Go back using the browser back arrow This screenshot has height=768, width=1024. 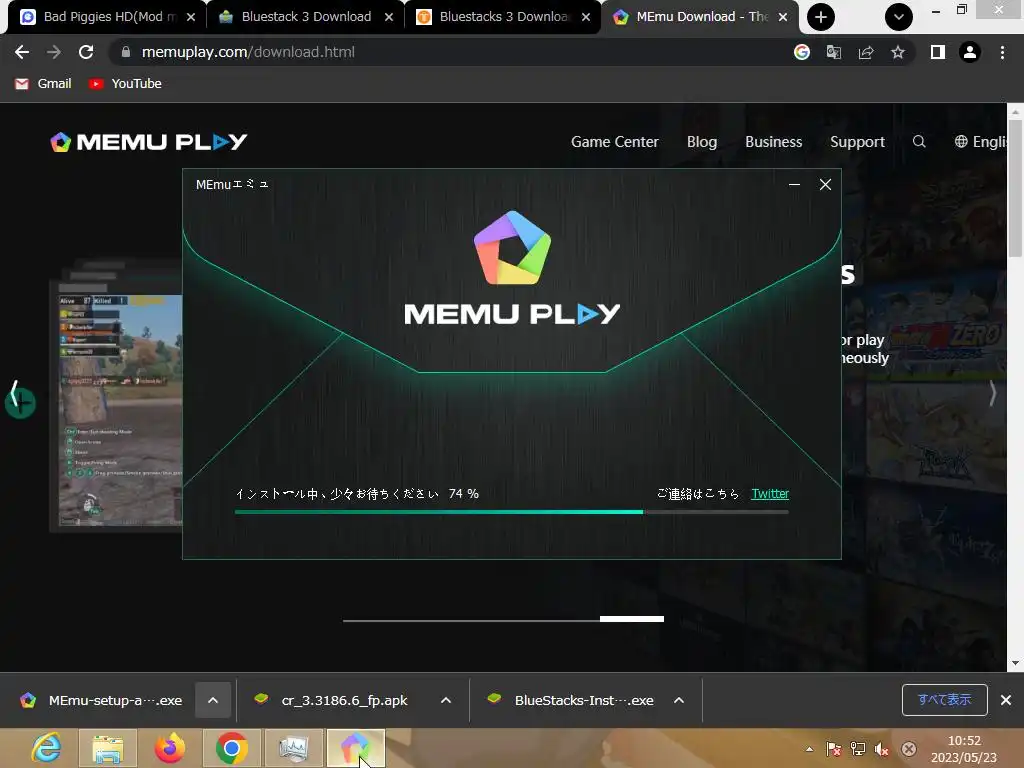(22, 52)
